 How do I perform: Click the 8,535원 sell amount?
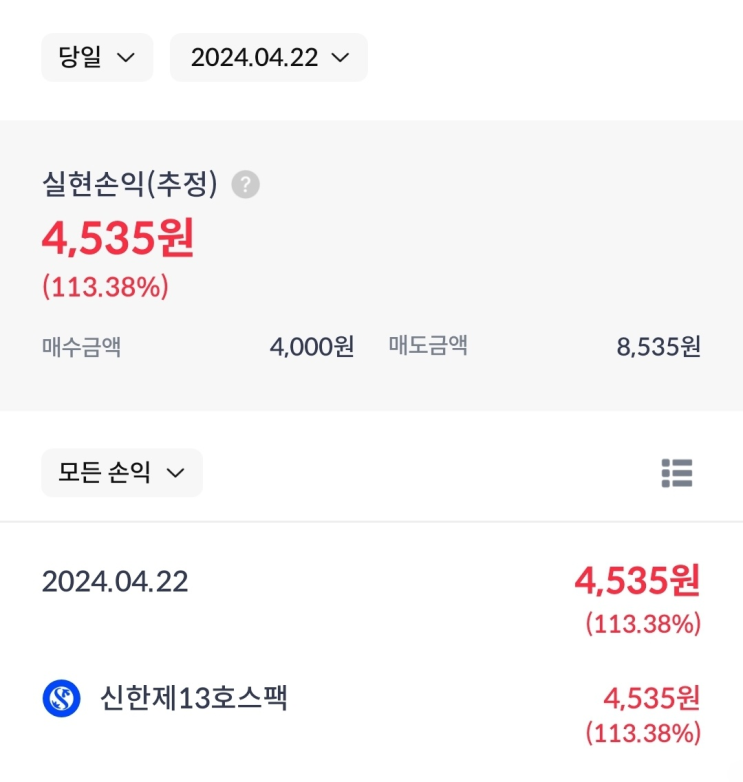(x=659, y=347)
